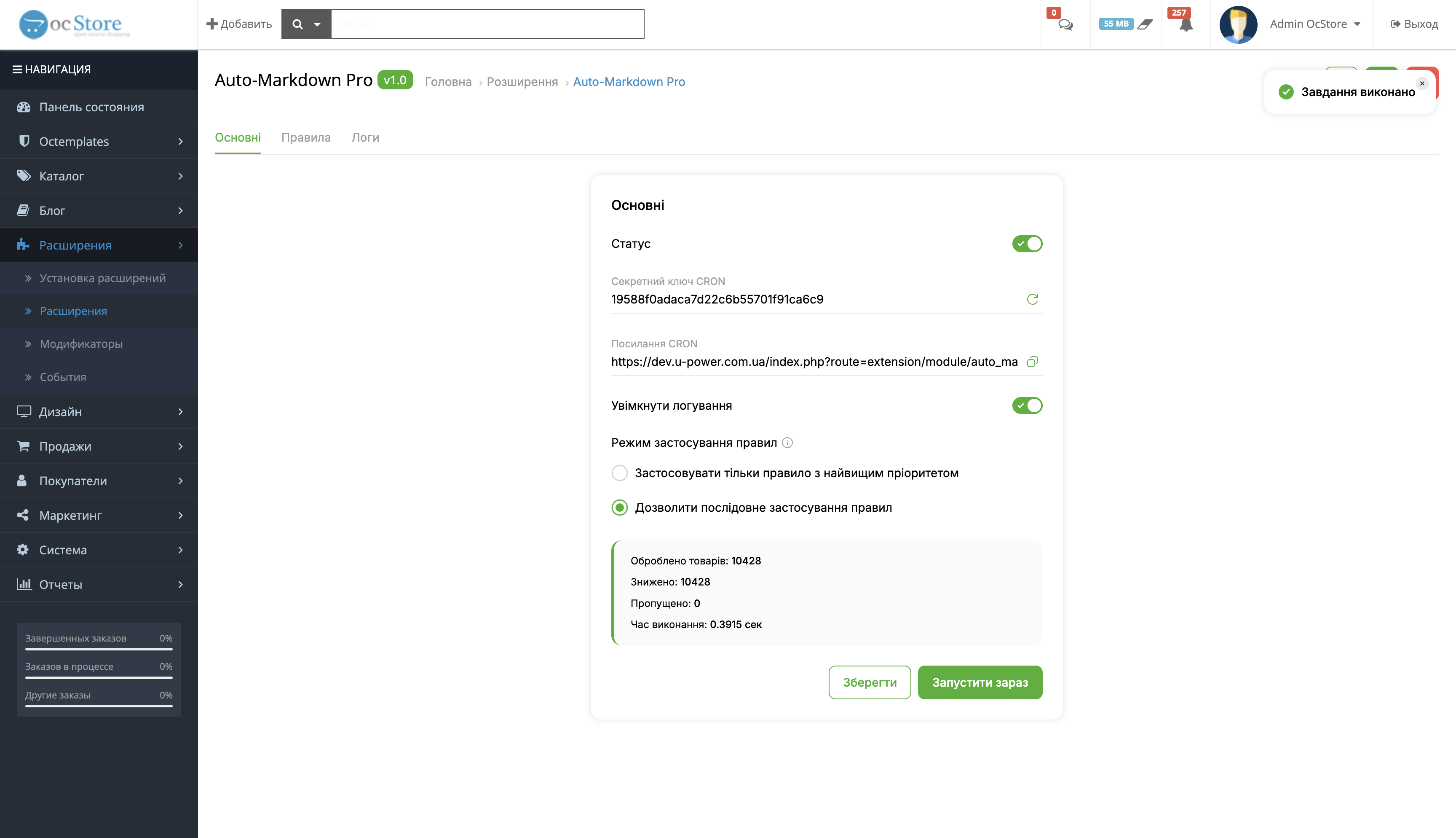The width and height of the screenshot is (1456, 838).
Task: Click the Зберегти button
Action: click(870, 682)
